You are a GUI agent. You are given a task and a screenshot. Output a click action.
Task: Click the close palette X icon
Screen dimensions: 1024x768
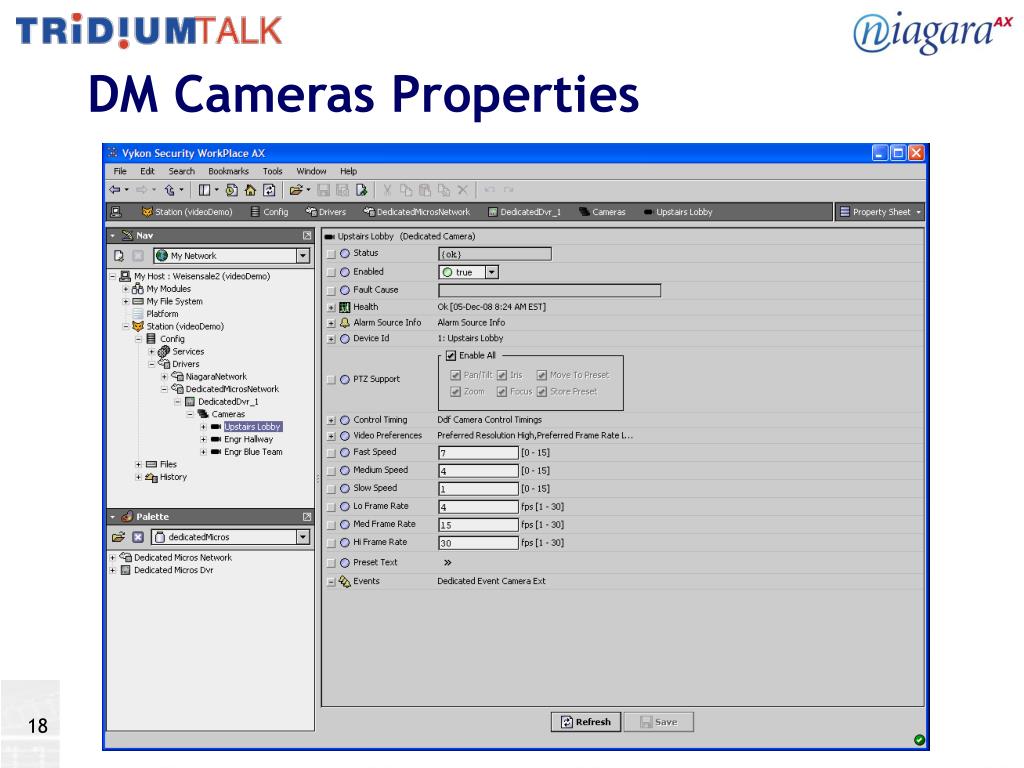[138, 537]
